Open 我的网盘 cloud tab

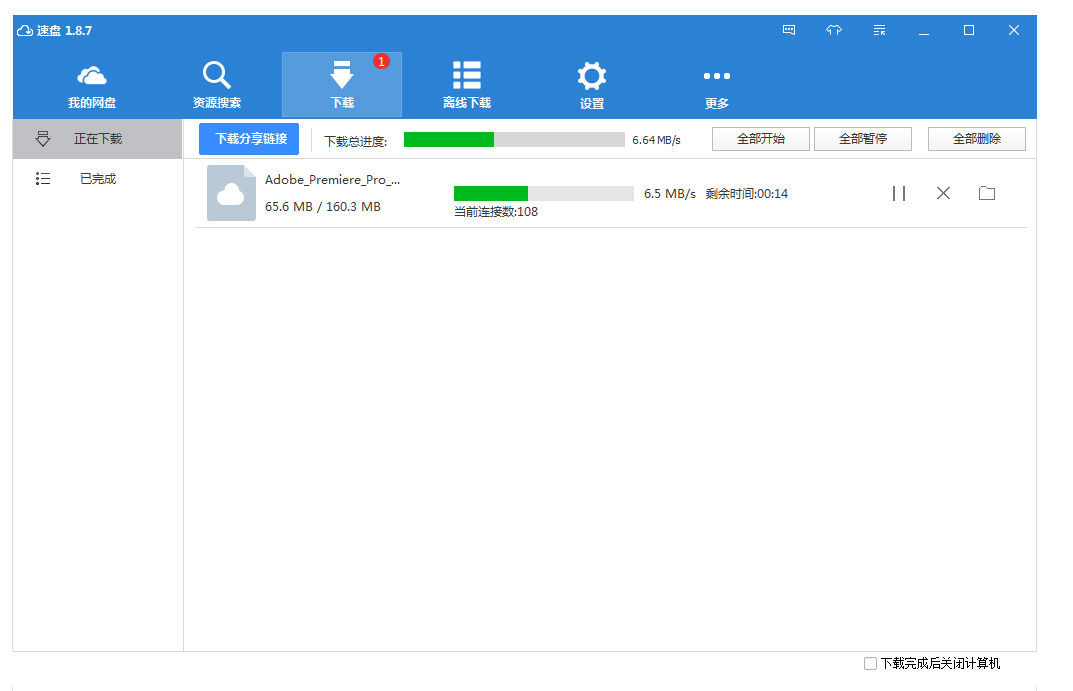[92, 85]
